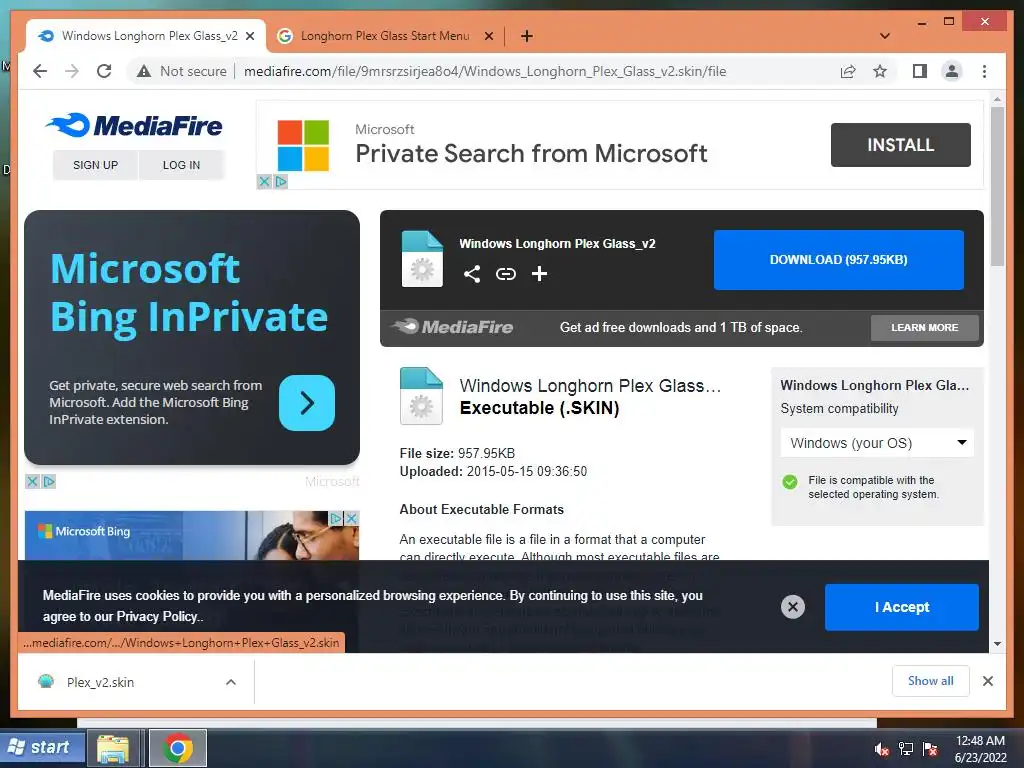
Task: Close the Windows Longhorn Plex Glass_v2 tab
Action: (x=249, y=37)
